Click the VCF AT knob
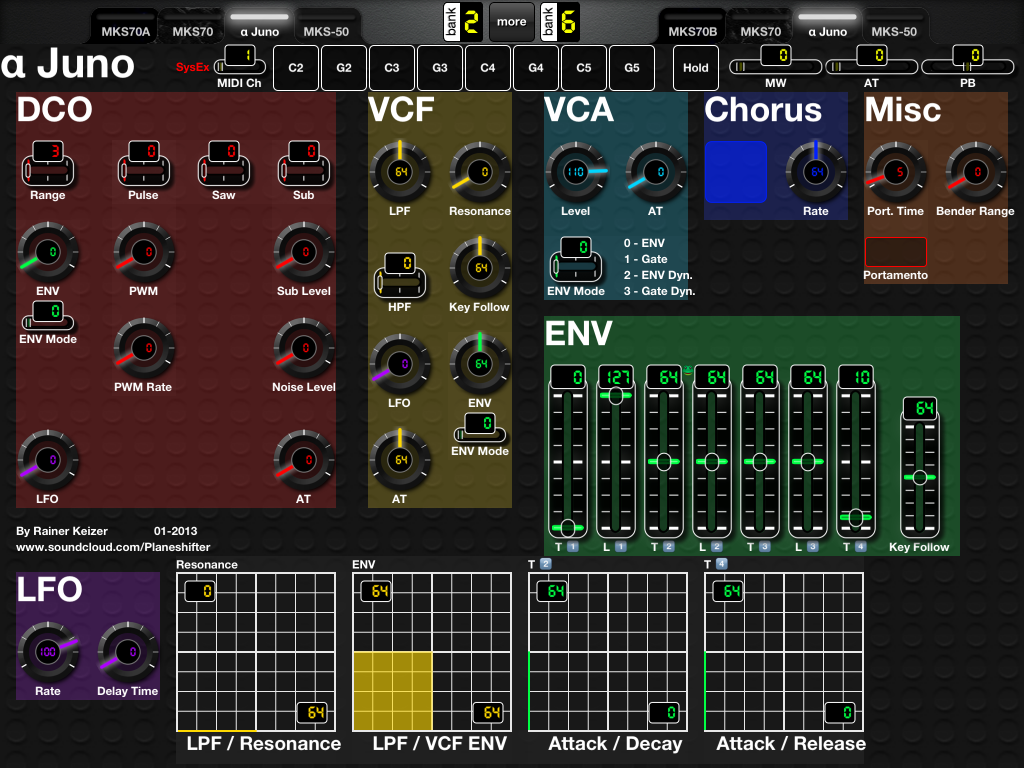This screenshot has width=1024, height=768. [400, 460]
